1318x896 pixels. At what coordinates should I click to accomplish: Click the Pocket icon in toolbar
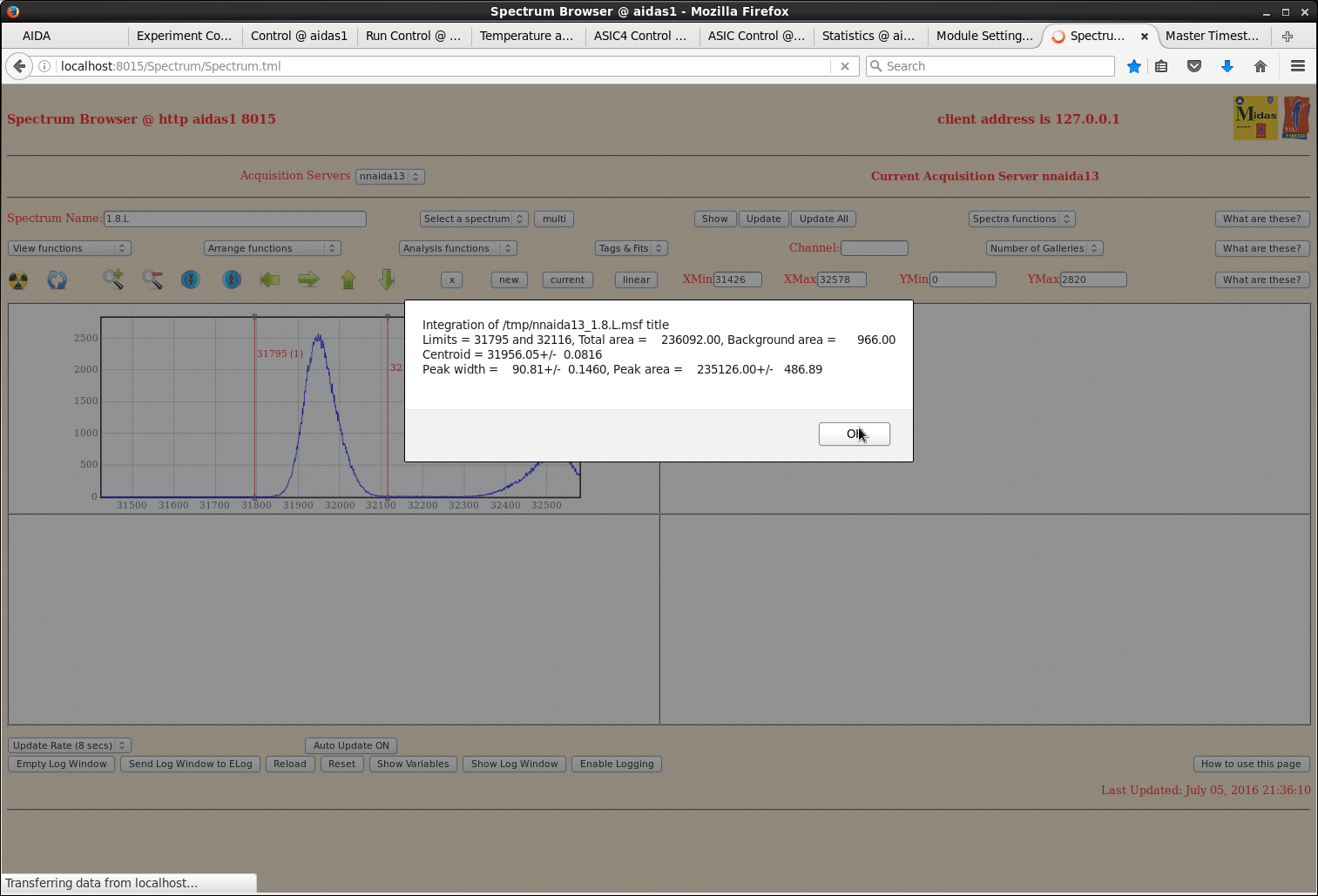[1194, 66]
